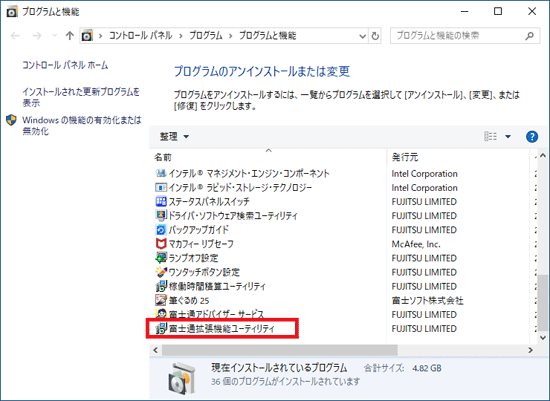Open the recent locations dropdown arrow
Image resolution: width=550 pixels, height=401 pixels.
point(54,35)
